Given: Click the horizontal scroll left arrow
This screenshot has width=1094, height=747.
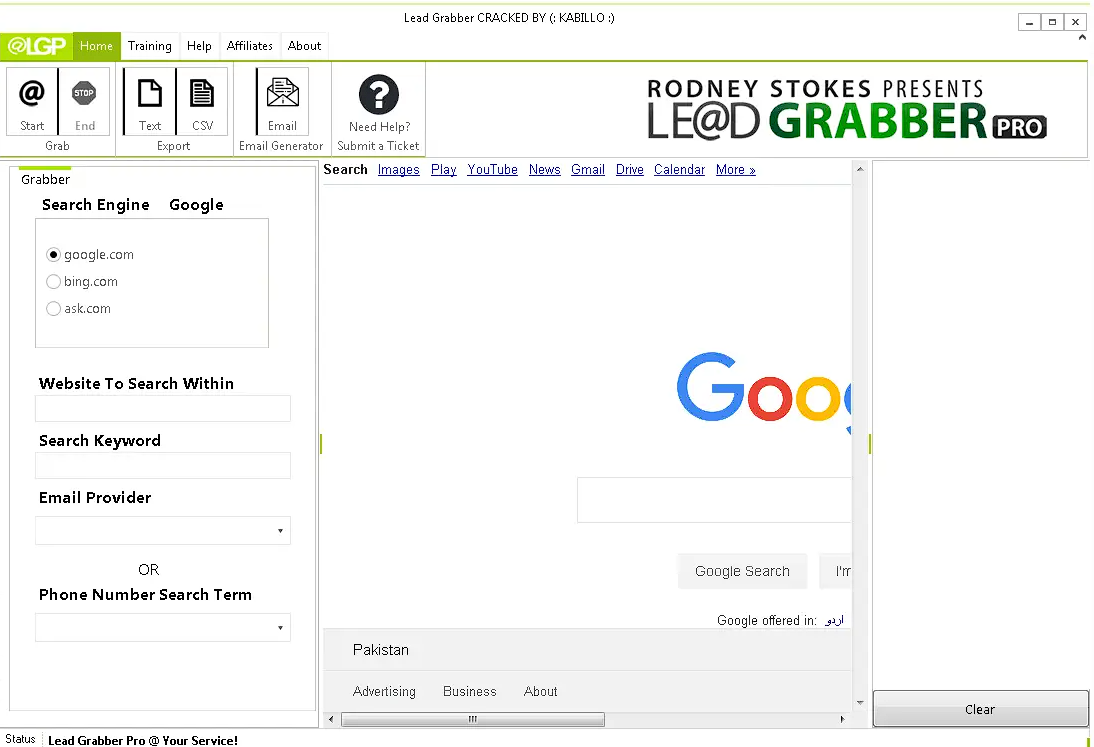Looking at the screenshot, I should (331, 719).
